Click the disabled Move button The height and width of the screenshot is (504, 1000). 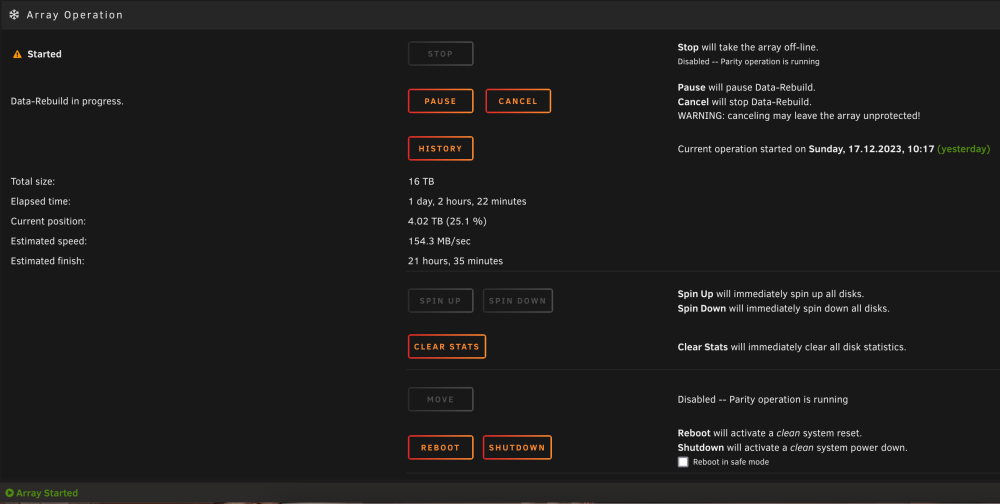441,399
